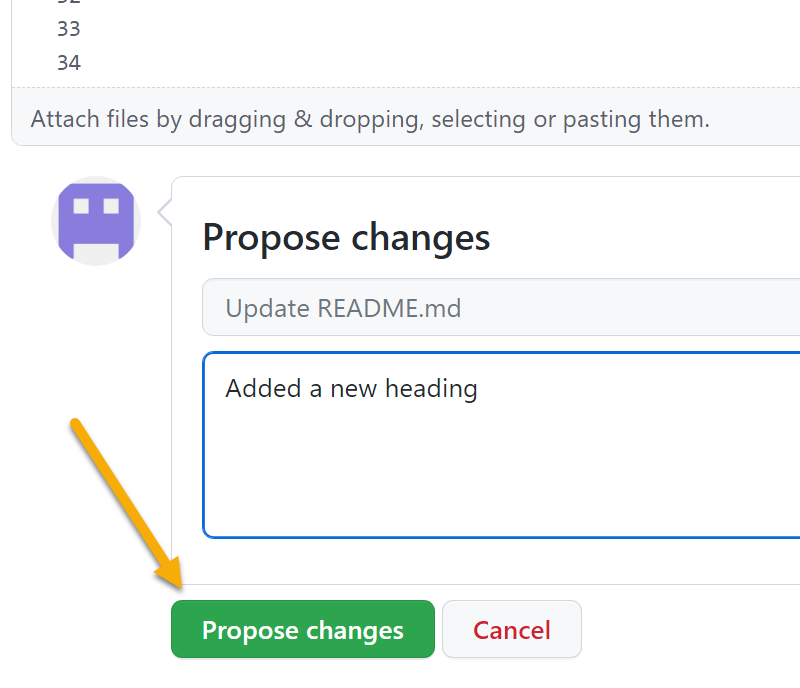Select line number 34 in editor gutter
Image resolution: width=800 pixels, height=688 pixels.
click(x=69, y=63)
